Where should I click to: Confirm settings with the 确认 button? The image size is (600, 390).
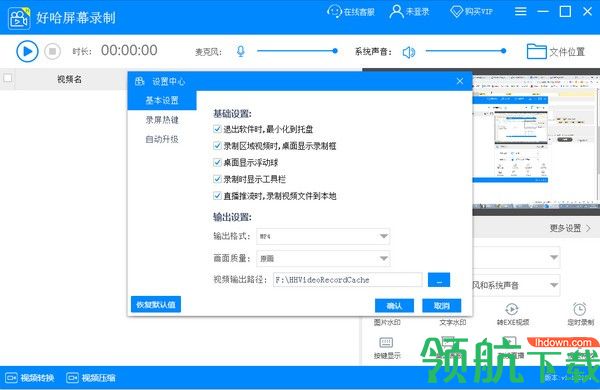click(394, 306)
